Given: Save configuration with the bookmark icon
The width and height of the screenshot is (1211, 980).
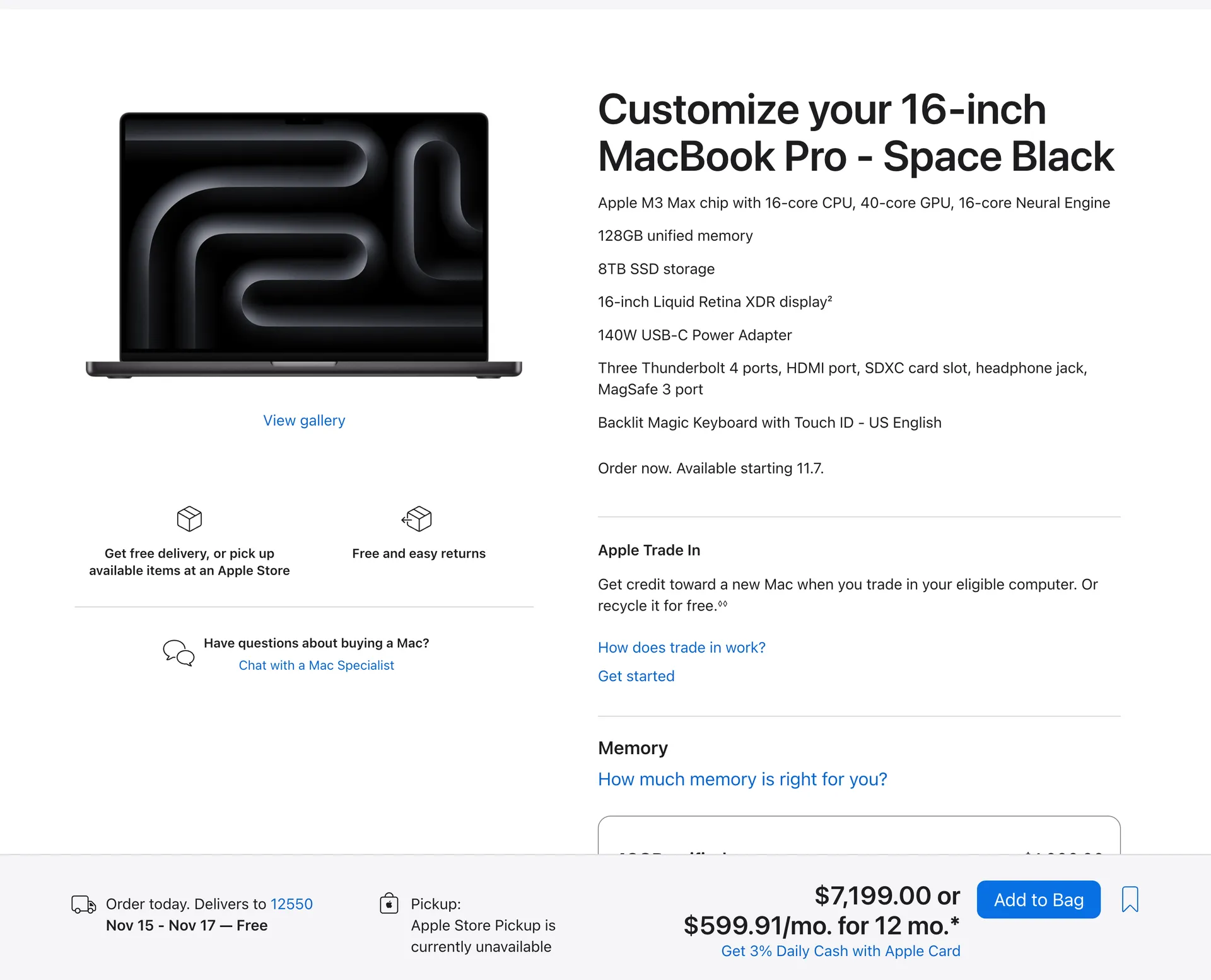Looking at the screenshot, I should pos(1130,899).
